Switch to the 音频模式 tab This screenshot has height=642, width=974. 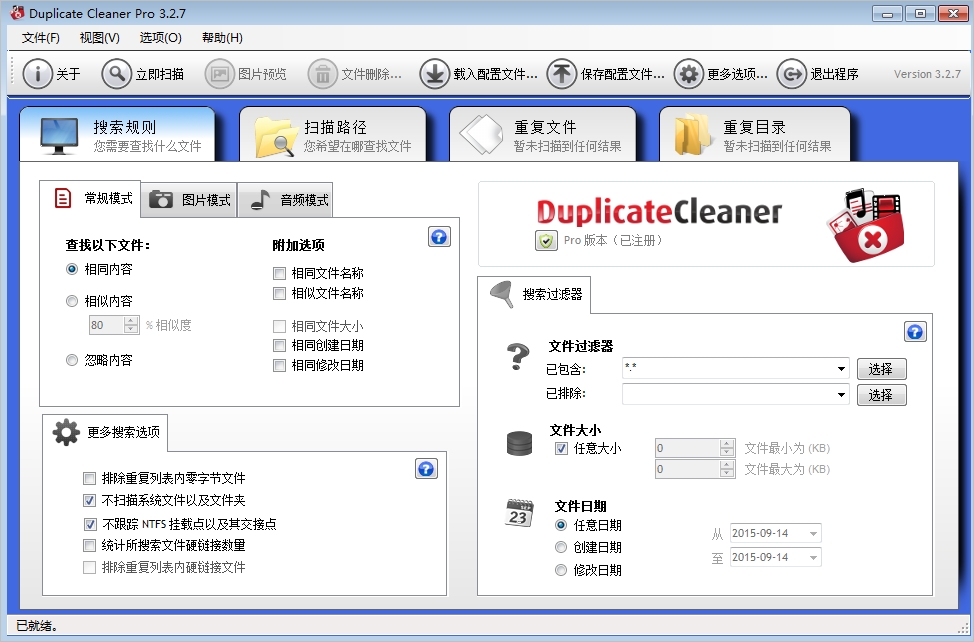click(x=285, y=200)
